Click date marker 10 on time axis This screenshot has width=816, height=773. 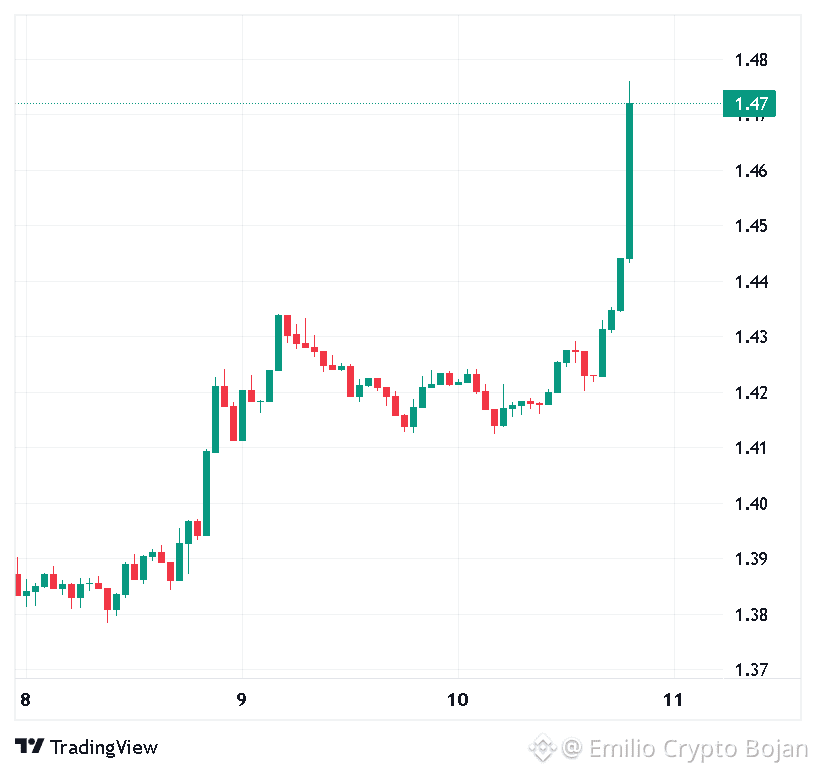tap(458, 700)
